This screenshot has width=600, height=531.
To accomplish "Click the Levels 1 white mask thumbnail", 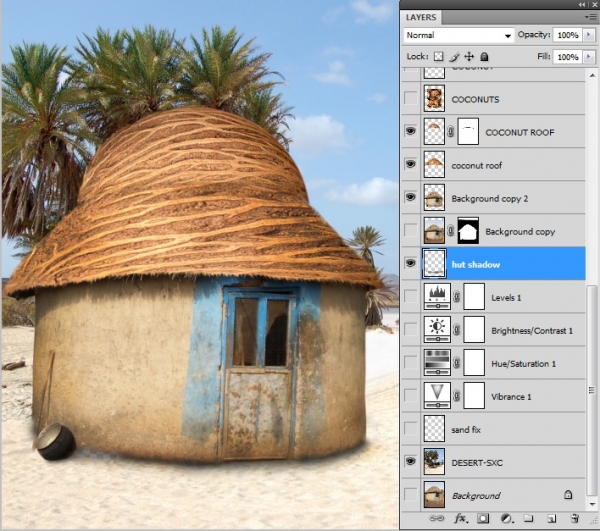I will tap(474, 296).
